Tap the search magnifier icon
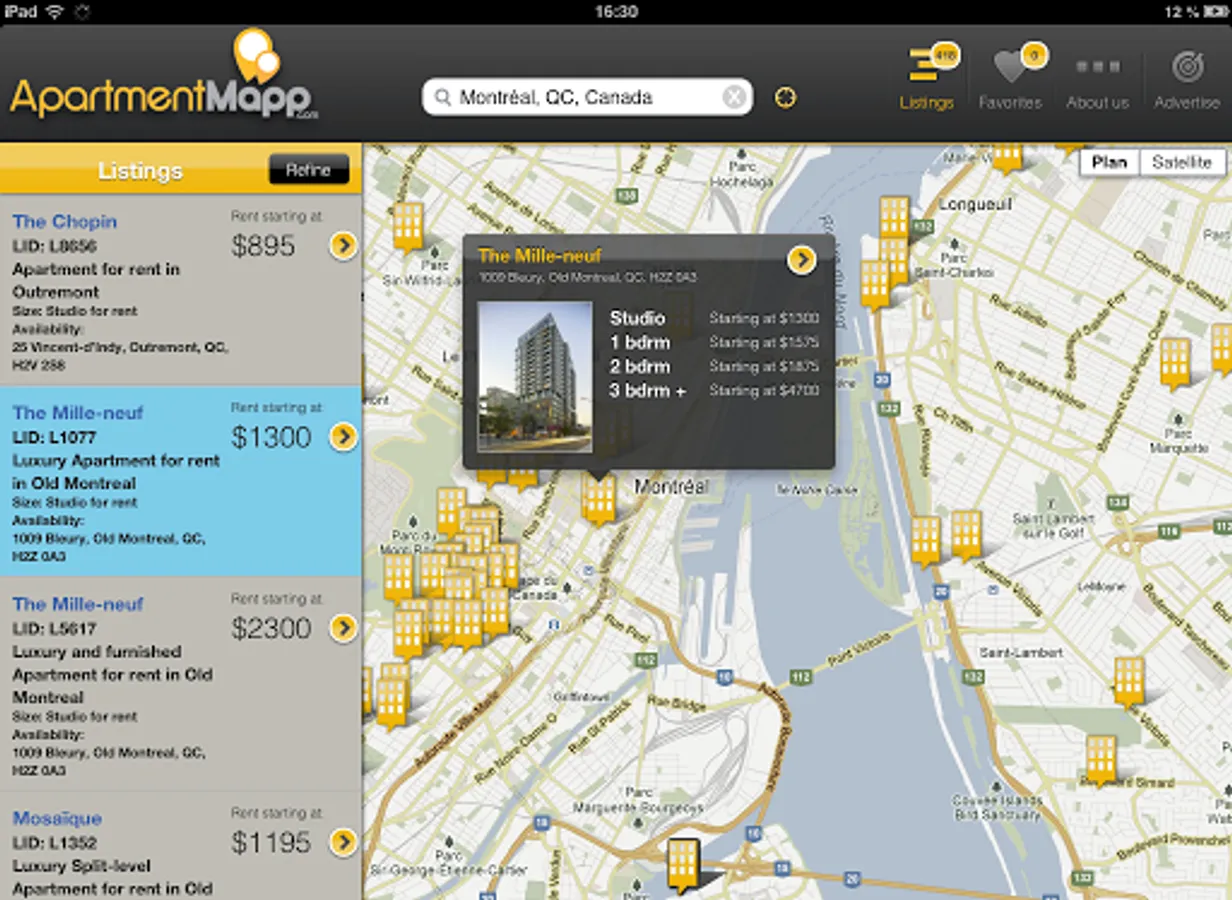Screen dimensions: 1232x900 [x=443, y=97]
